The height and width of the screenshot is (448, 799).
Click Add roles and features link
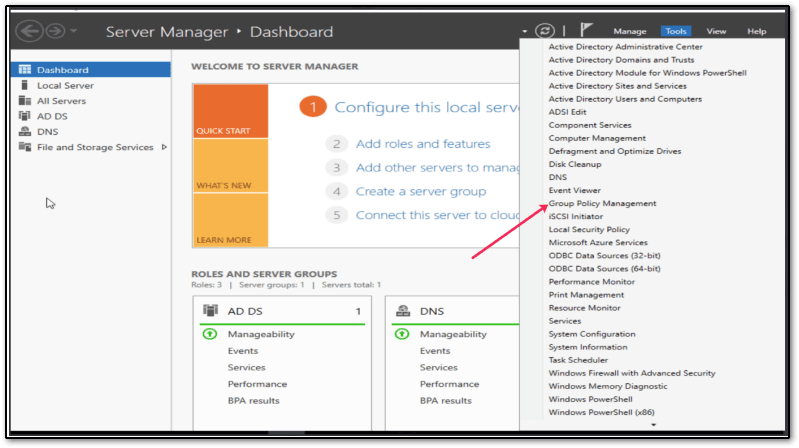pos(423,144)
